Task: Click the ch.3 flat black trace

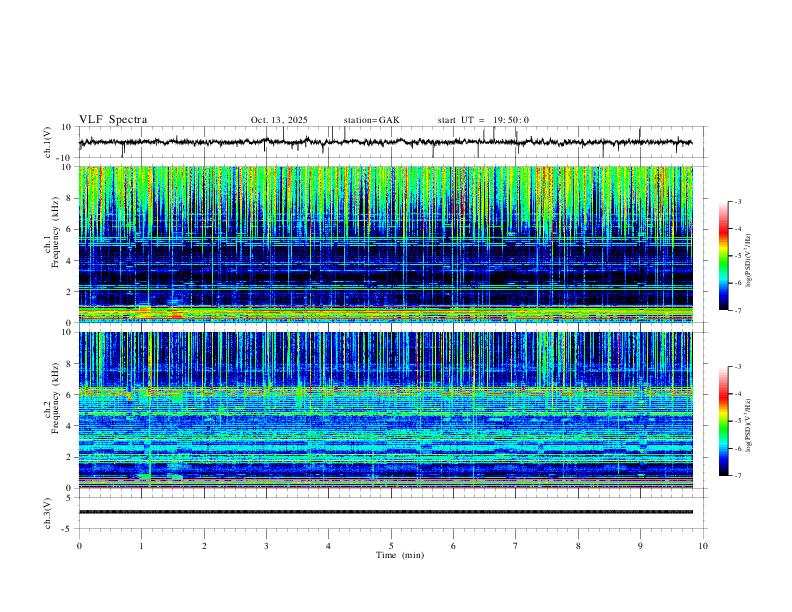Action: 385,512
